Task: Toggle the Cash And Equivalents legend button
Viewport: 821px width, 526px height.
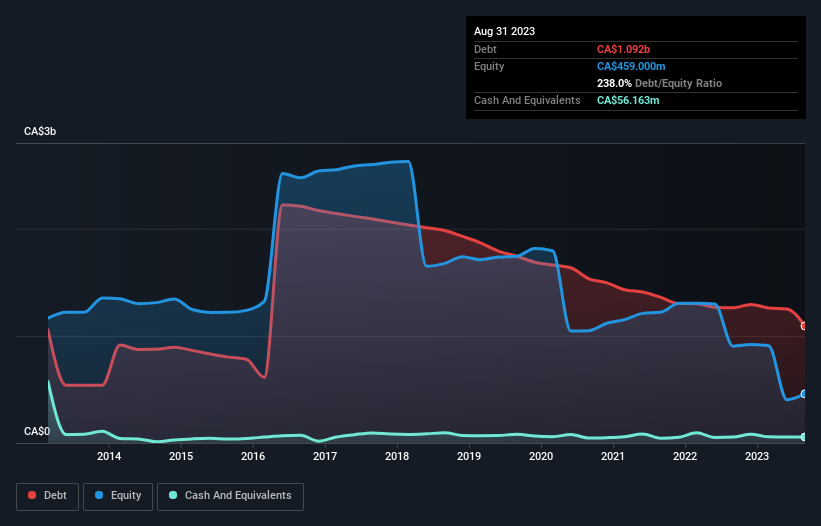Action: coord(230,496)
